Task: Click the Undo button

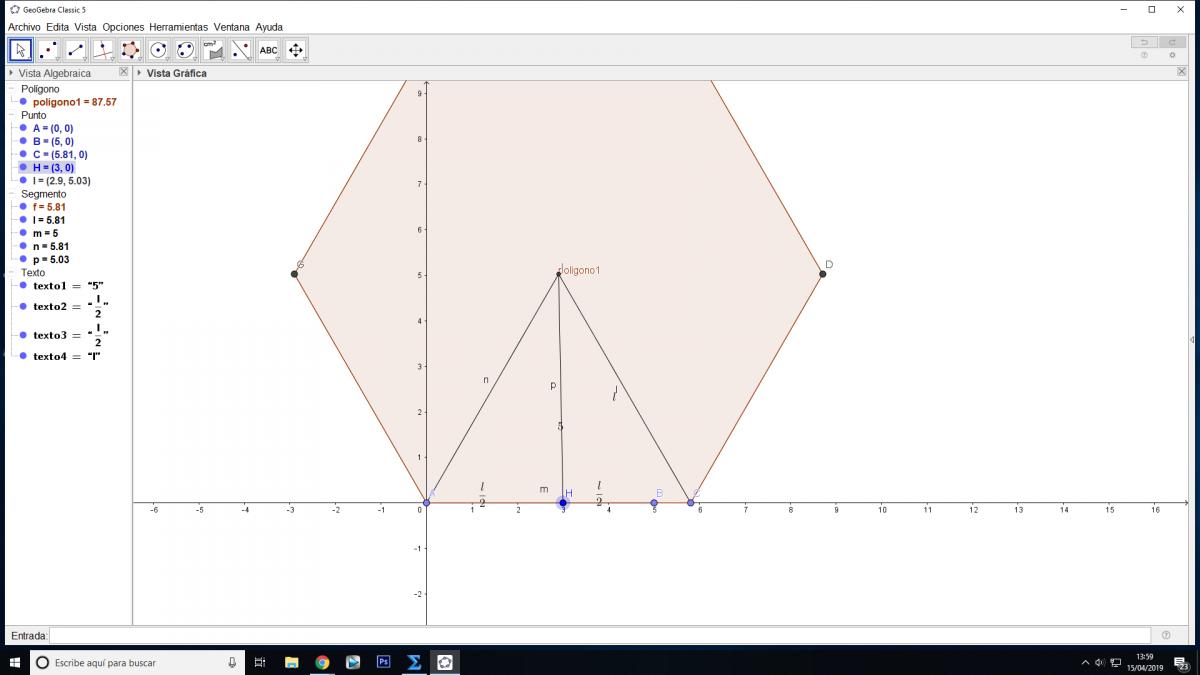Action: 1143,42
